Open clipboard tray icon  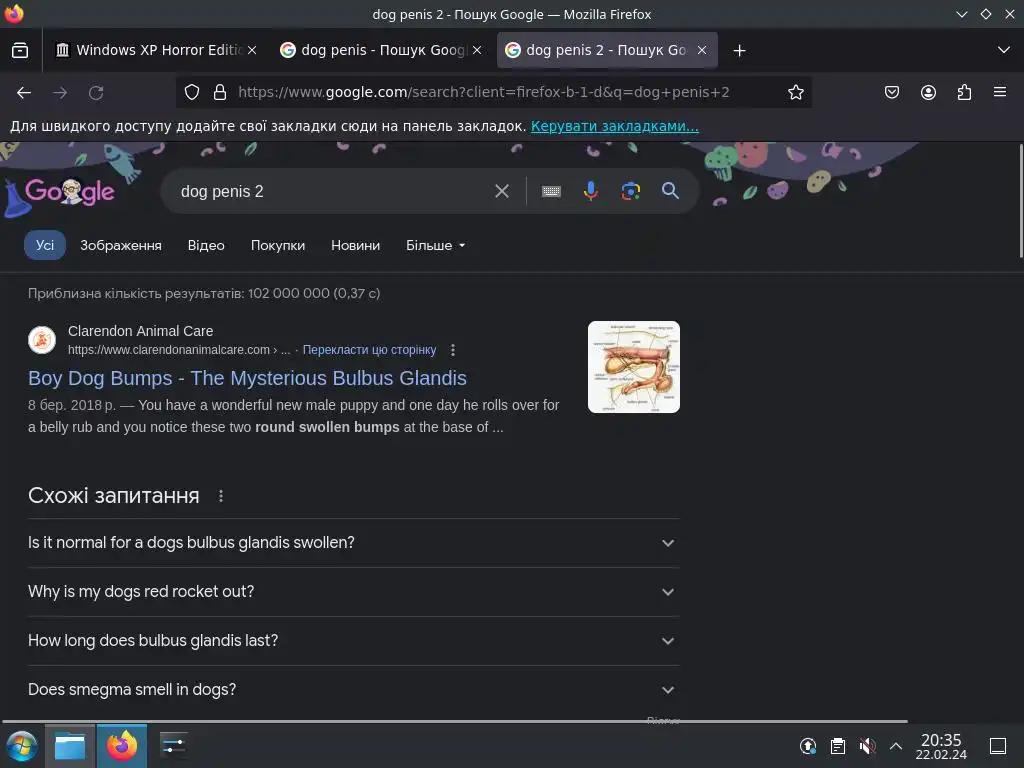click(838, 746)
